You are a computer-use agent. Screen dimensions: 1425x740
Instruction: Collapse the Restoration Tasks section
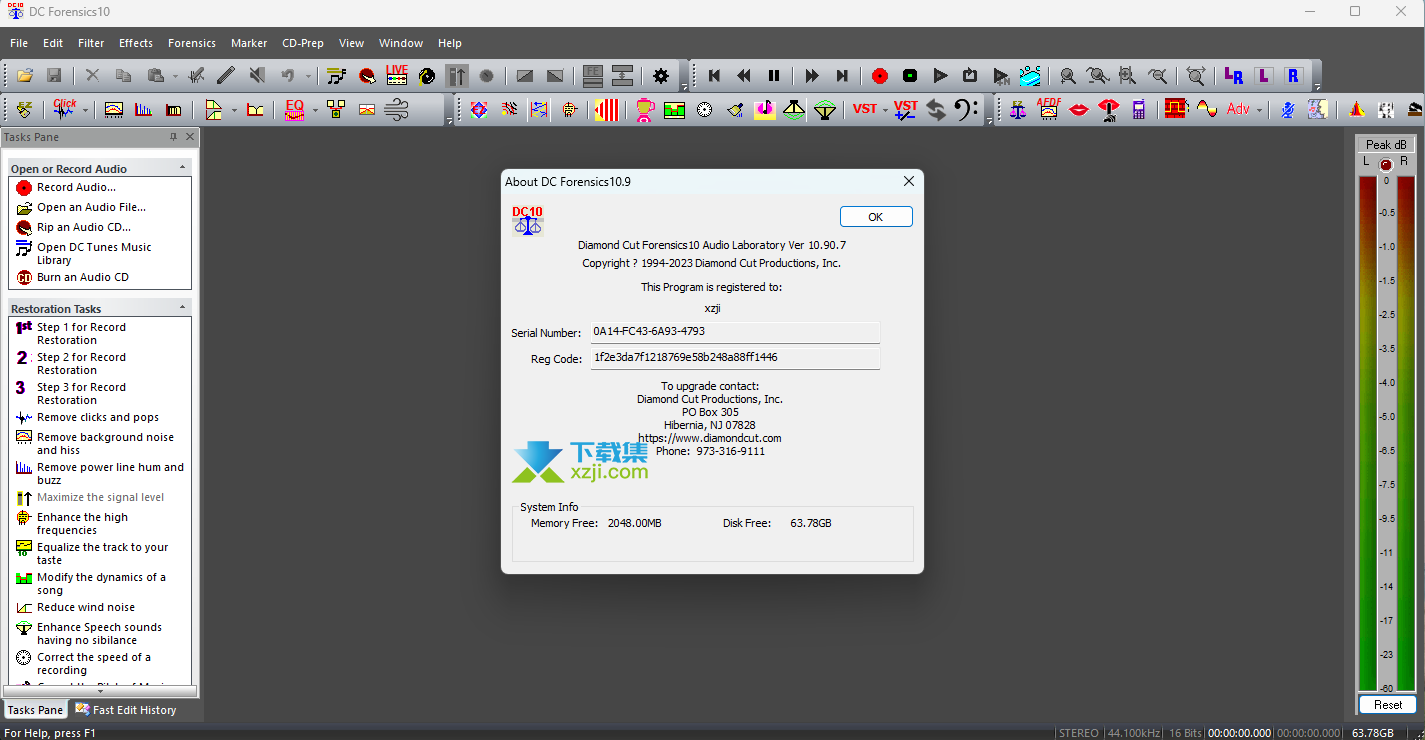coord(182,308)
